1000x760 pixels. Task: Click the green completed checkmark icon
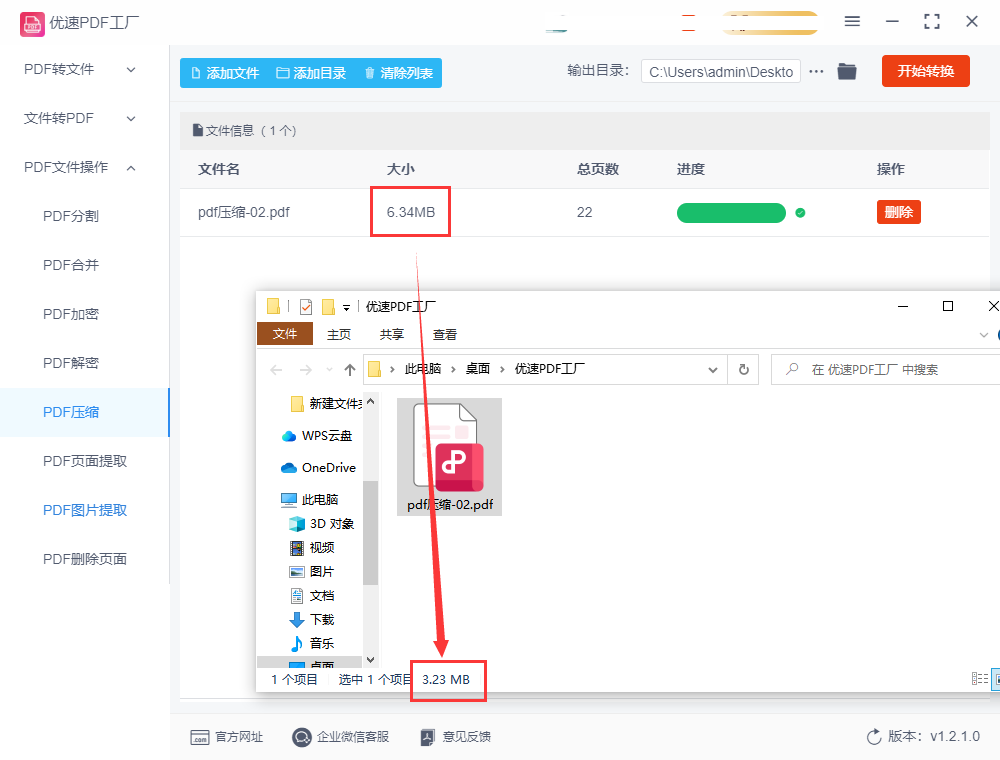click(x=800, y=213)
